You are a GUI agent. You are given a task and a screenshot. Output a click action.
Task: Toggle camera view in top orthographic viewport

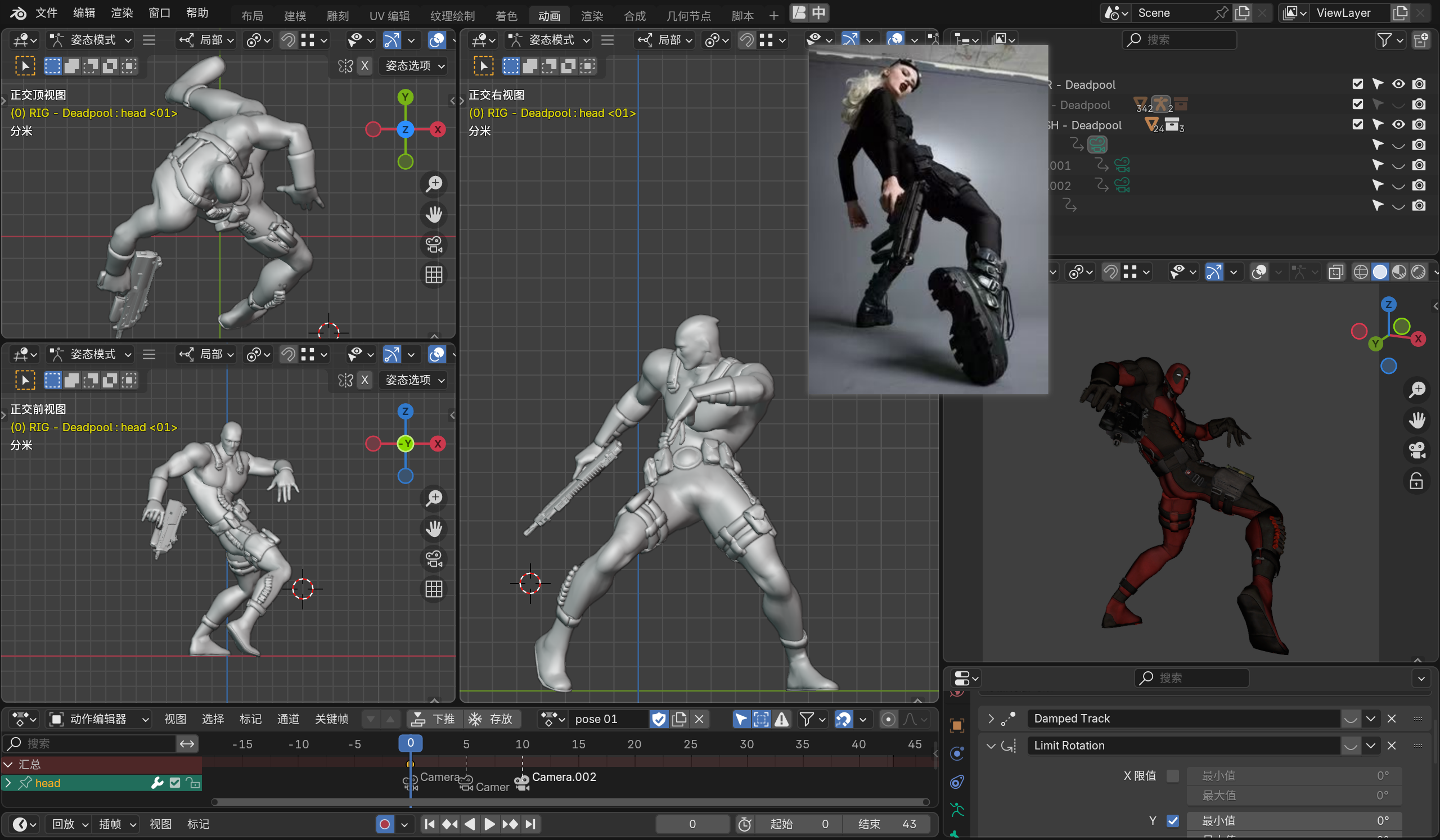tap(434, 245)
